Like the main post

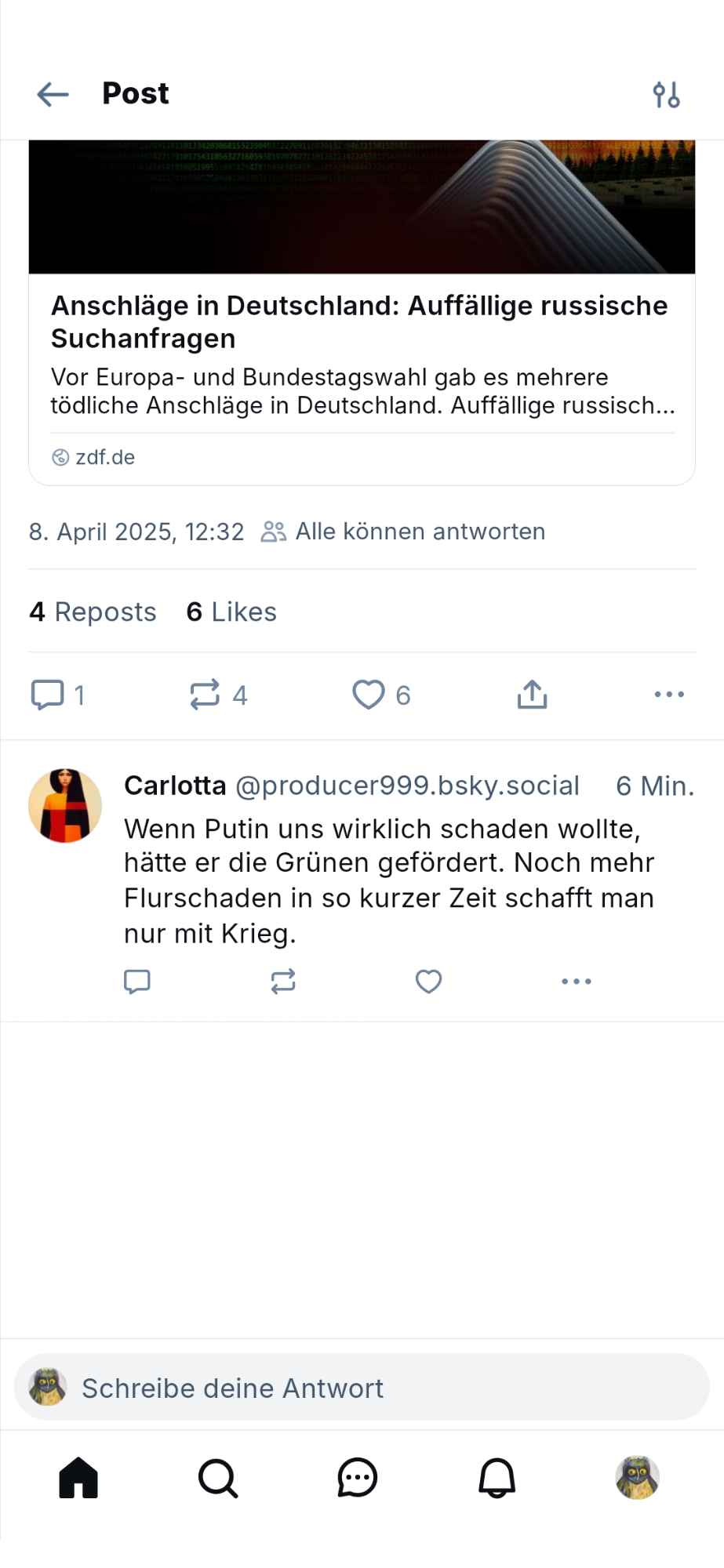point(369,695)
